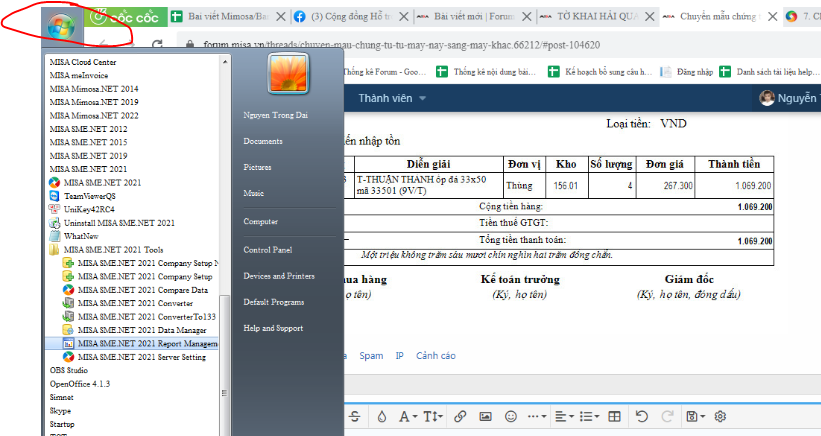
Task: Click the undo arrow in the editor
Action: point(641,417)
